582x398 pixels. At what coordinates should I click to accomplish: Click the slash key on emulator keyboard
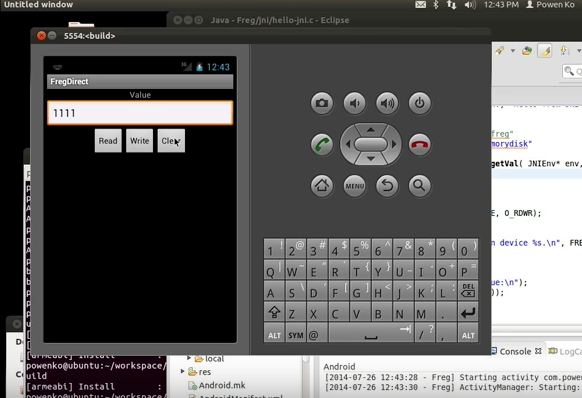425,333
